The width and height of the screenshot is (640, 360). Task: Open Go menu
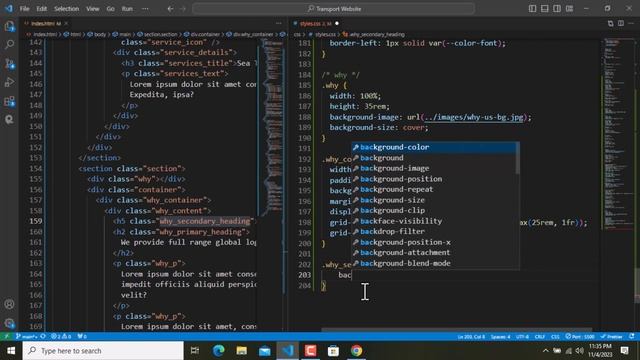click(x=111, y=9)
